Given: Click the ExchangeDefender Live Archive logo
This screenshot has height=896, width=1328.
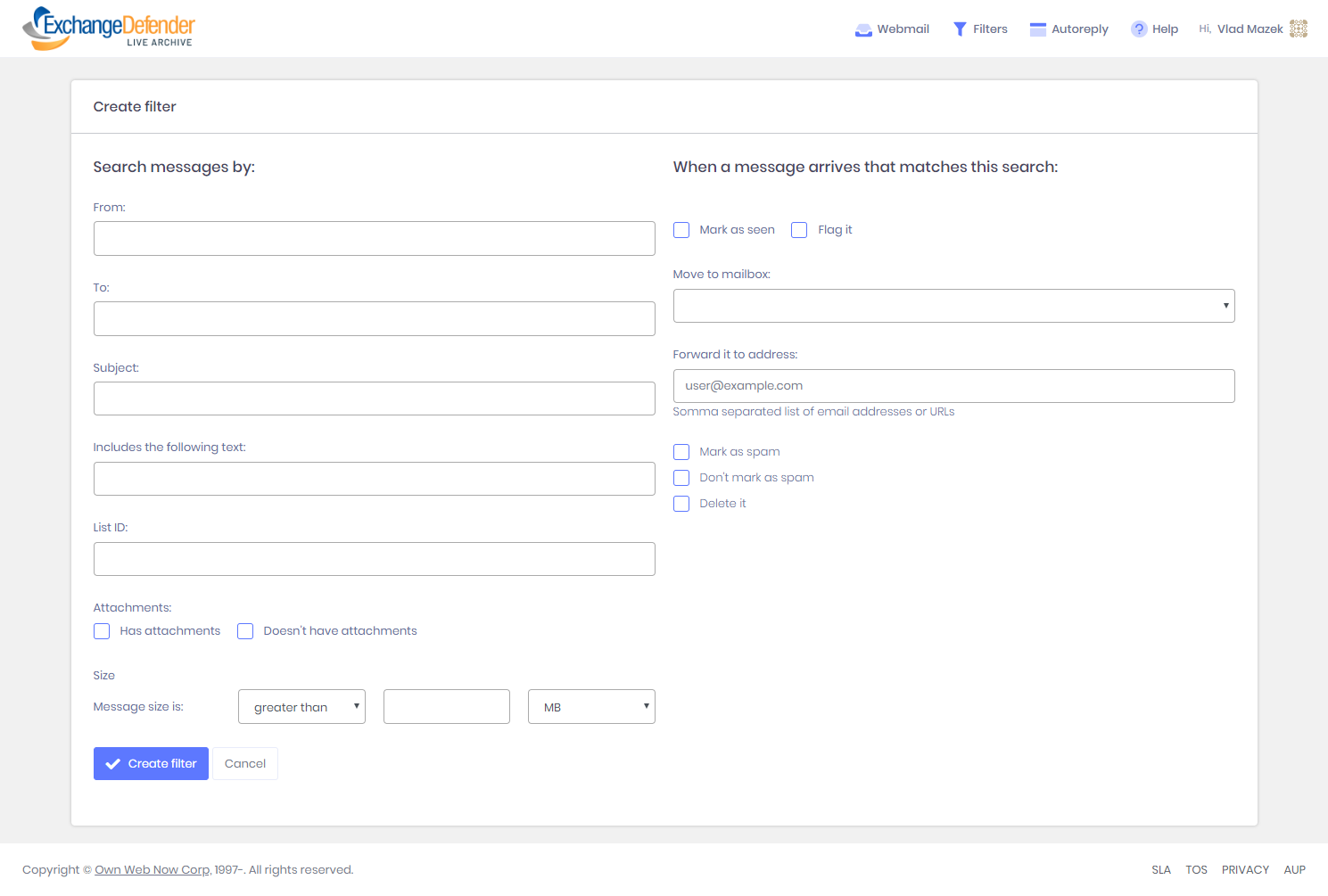Looking at the screenshot, I should [x=108, y=29].
